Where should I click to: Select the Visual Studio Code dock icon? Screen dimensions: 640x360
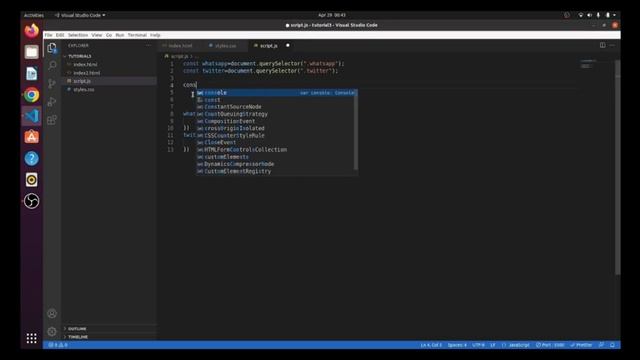click(31, 116)
